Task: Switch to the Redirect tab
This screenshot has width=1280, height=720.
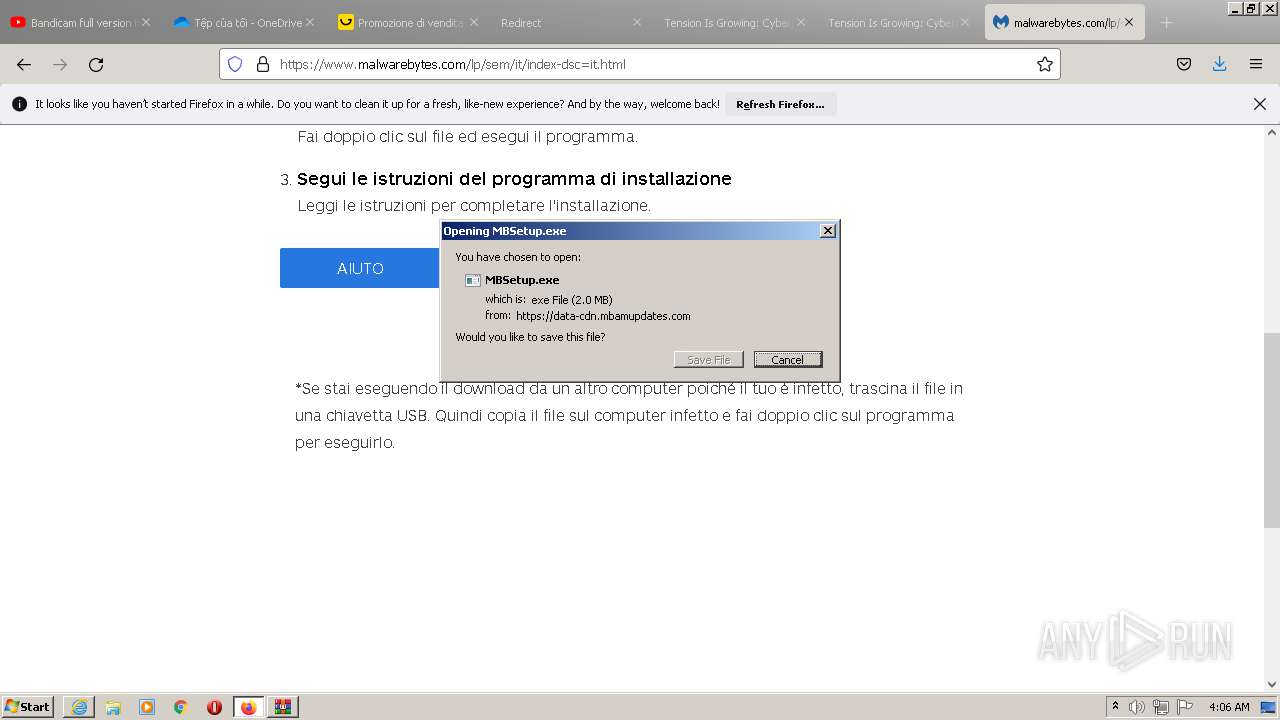Action: [572, 22]
